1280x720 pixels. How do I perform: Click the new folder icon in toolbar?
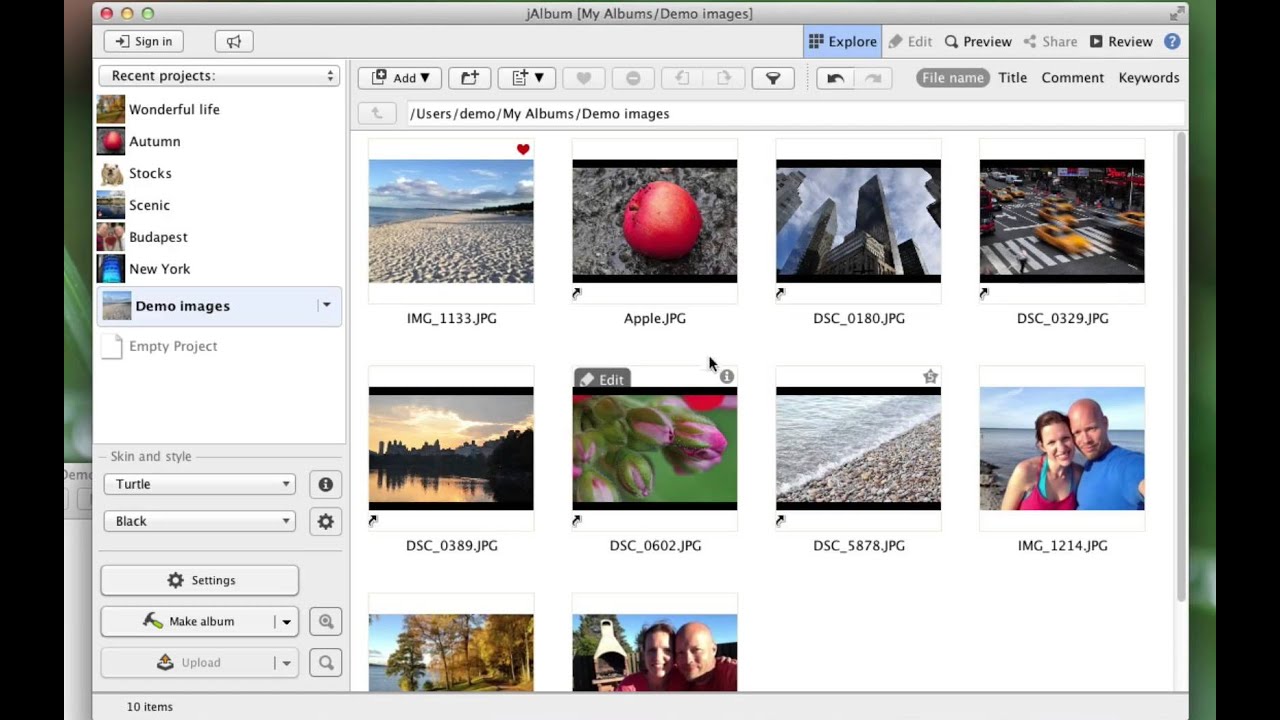click(469, 78)
